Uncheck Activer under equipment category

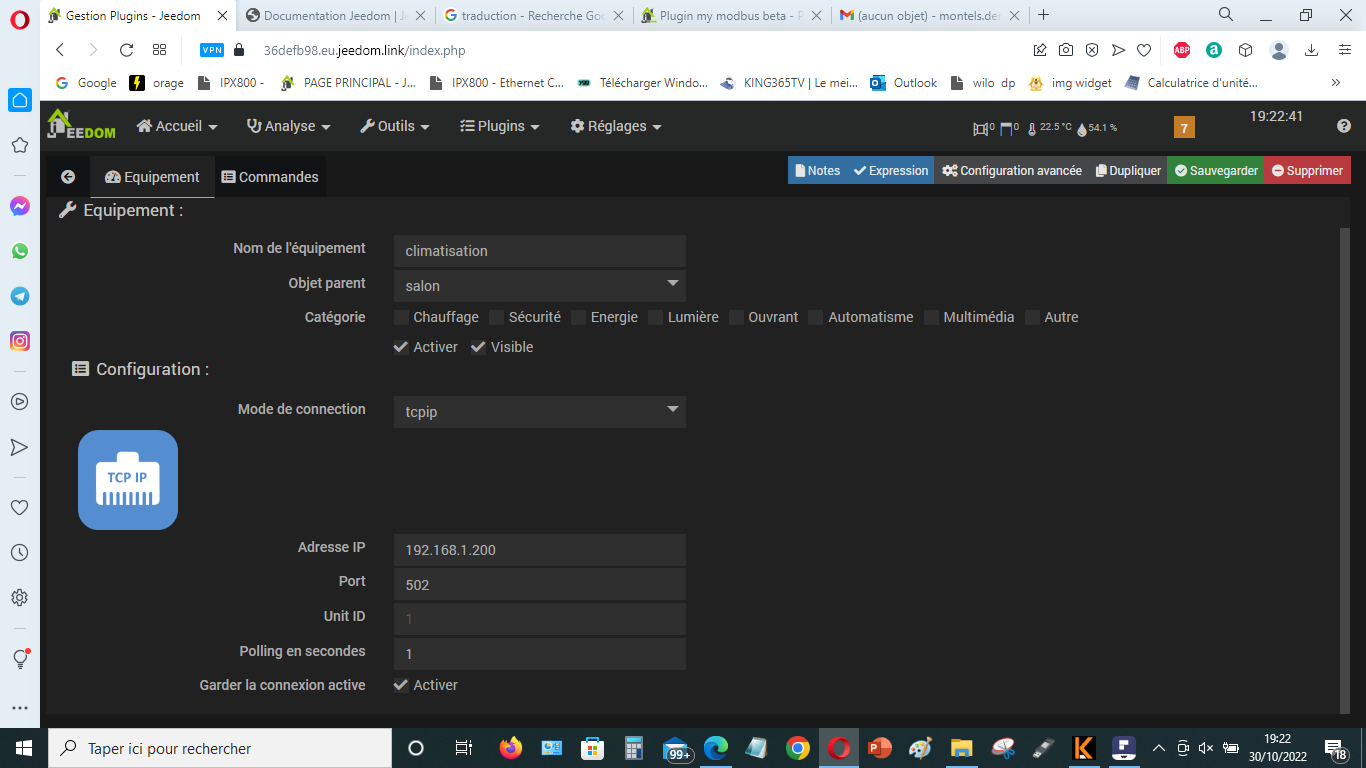point(401,347)
